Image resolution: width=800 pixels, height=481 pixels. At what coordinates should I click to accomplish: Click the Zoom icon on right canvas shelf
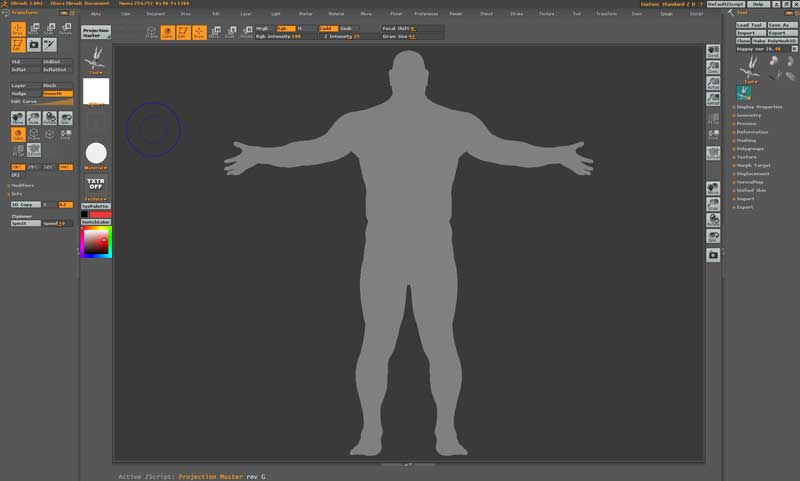[713, 67]
